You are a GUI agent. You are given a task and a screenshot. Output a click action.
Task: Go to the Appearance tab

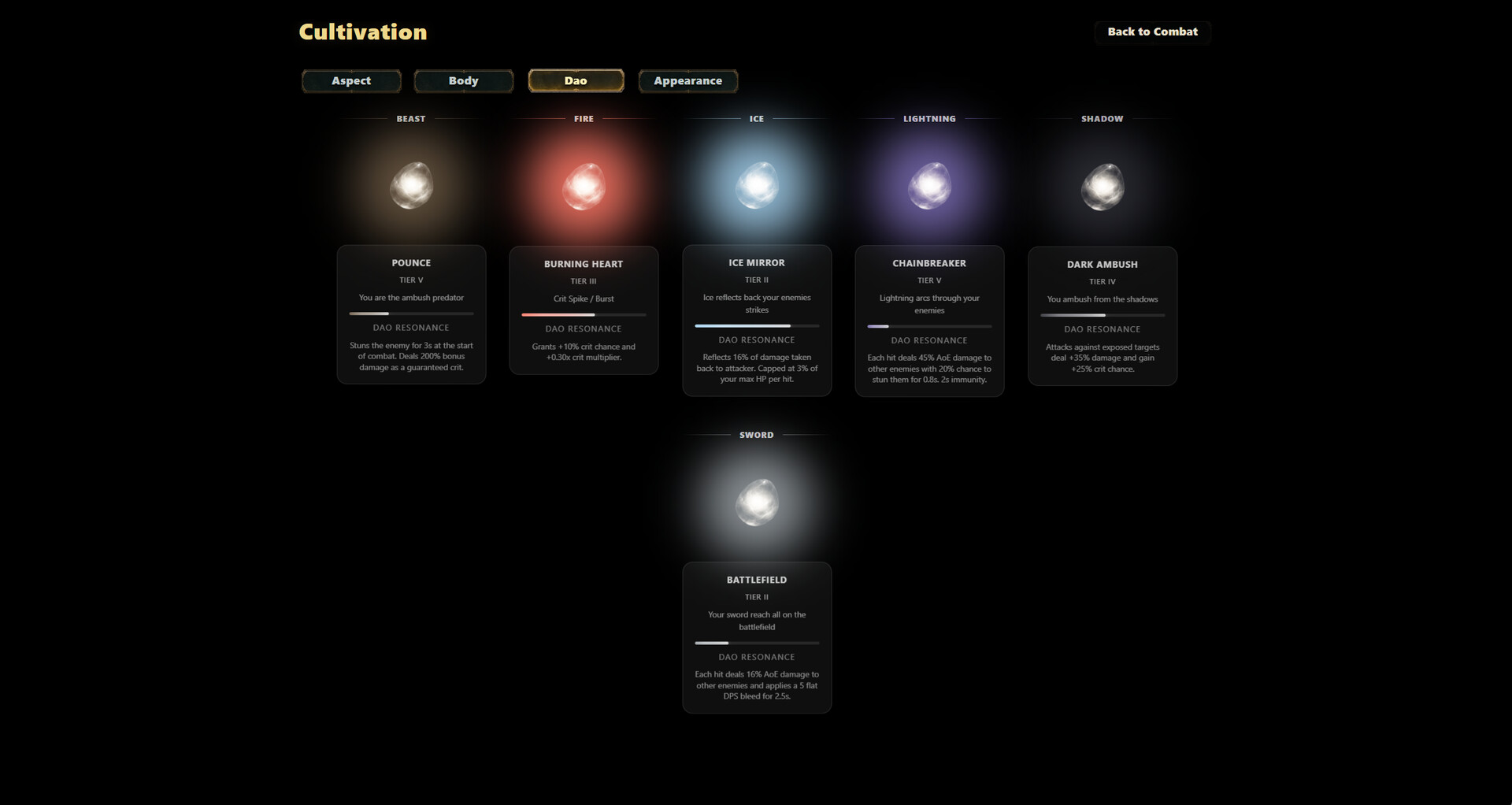pyautogui.click(x=688, y=80)
